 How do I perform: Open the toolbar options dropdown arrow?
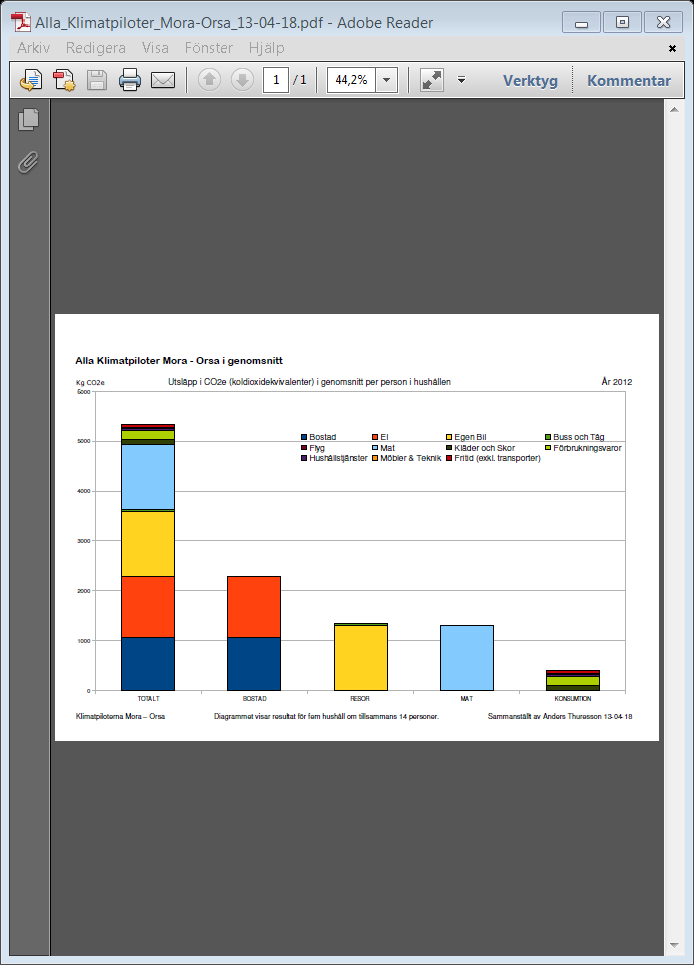coord(461,80)
